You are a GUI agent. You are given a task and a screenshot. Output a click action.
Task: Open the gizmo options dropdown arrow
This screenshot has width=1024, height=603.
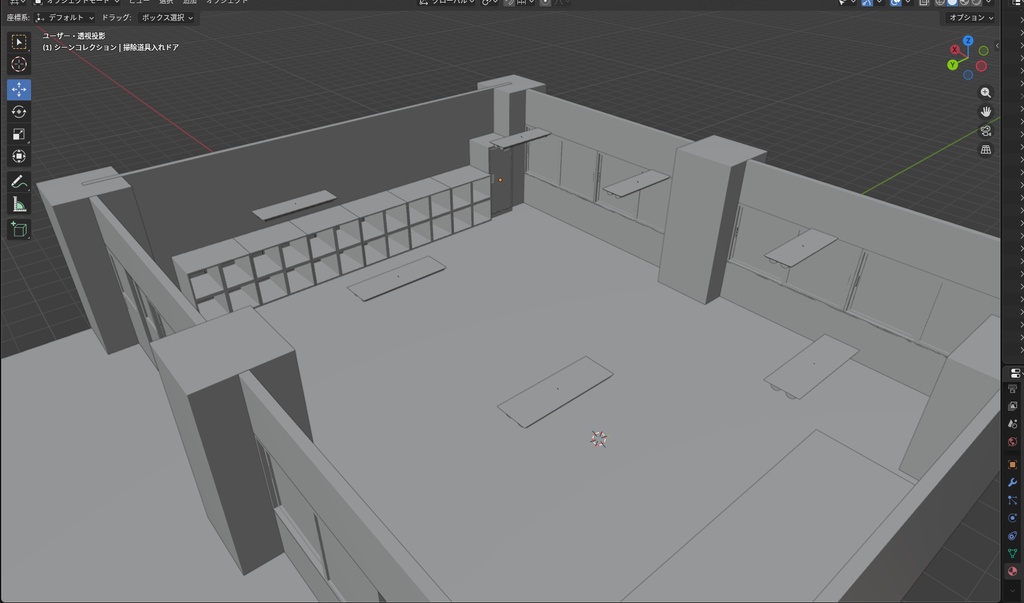tap(879, 2)
